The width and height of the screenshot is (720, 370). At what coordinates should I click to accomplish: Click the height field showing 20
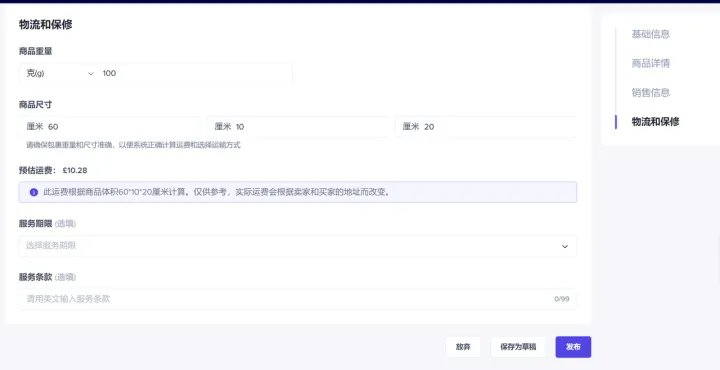486,127
